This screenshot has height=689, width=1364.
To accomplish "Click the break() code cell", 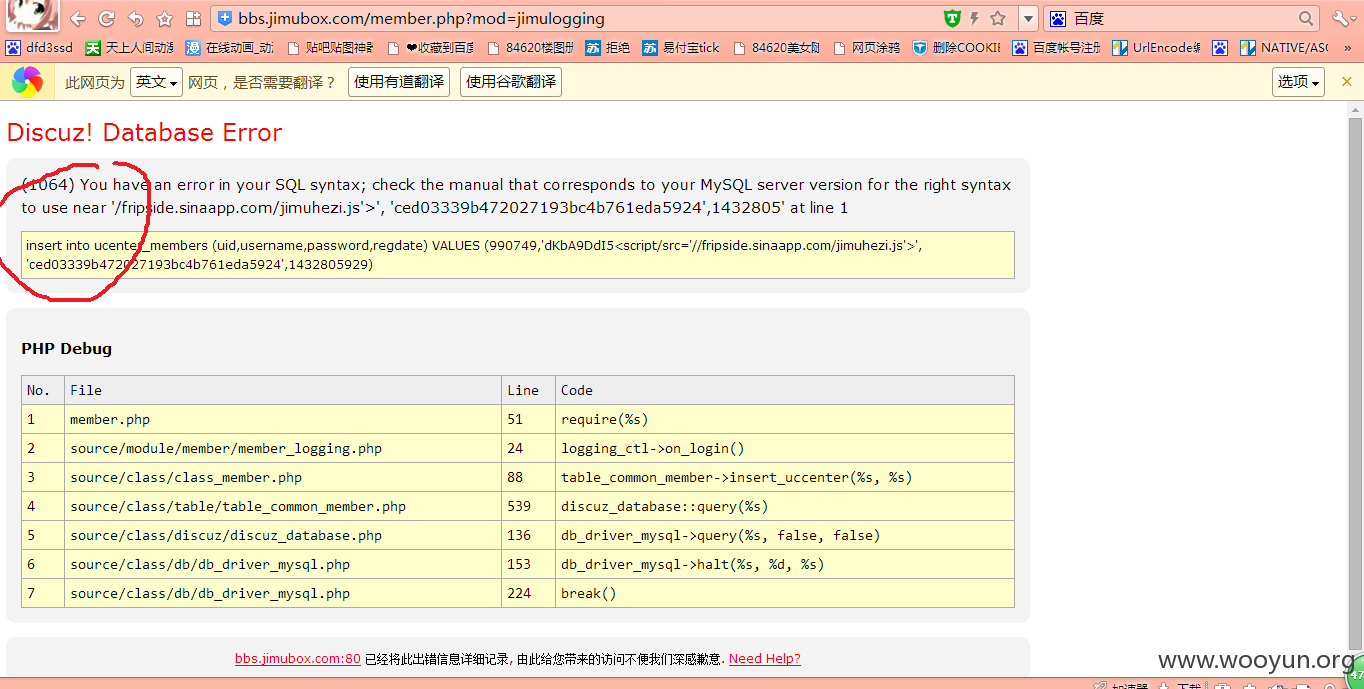I will tap(785, 593).
